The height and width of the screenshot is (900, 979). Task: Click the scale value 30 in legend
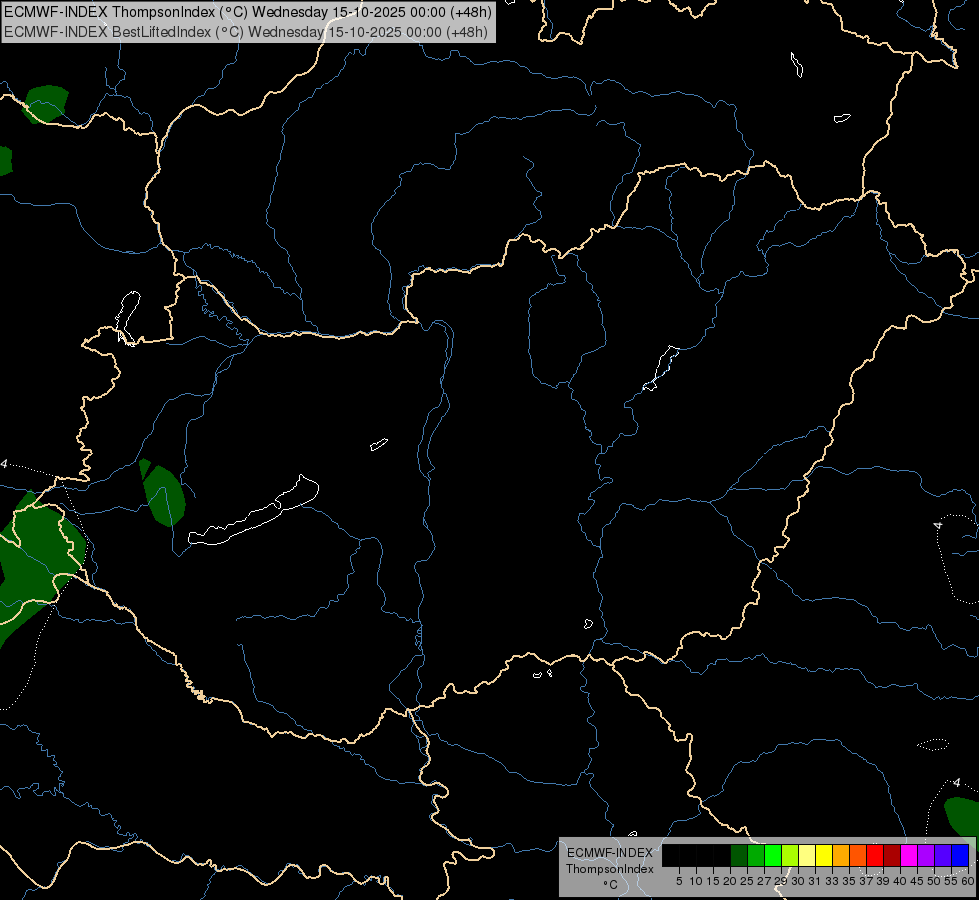pos(798,881)
